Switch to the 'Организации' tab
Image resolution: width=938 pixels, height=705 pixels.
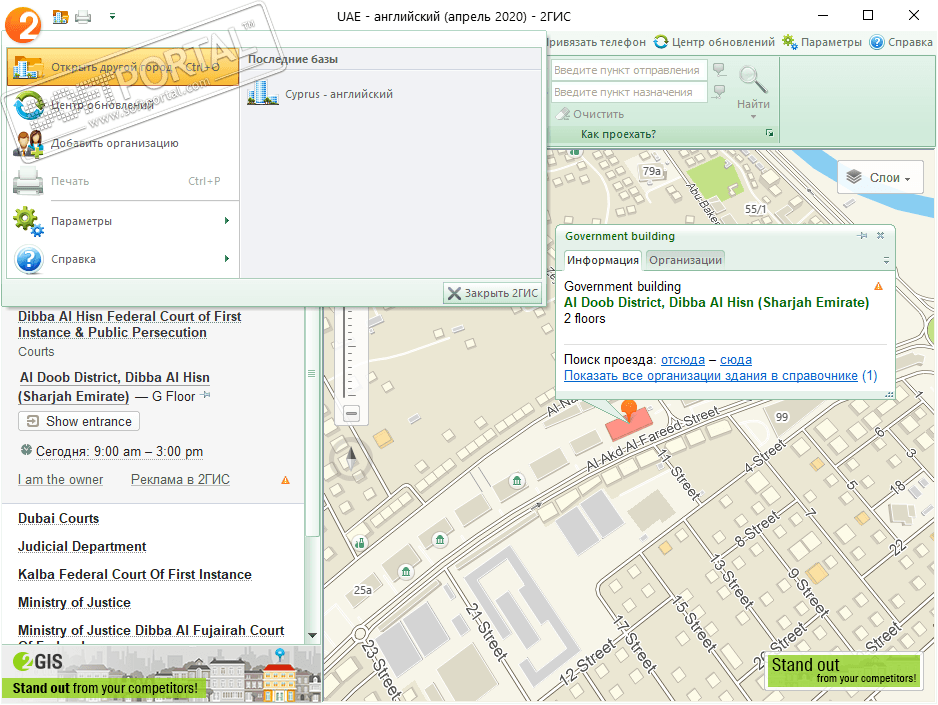click(x=686, y=260)
